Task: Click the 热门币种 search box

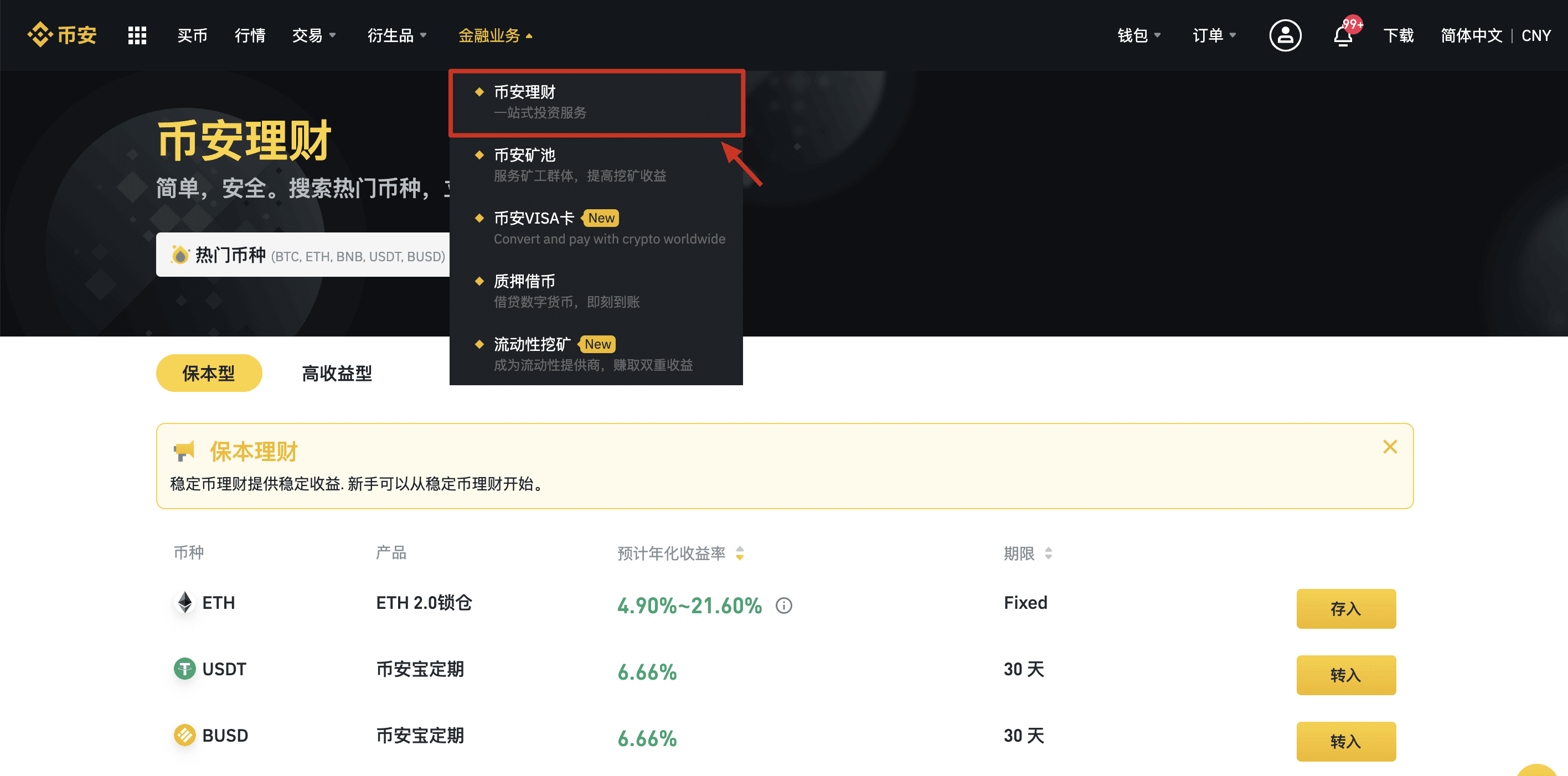Action: click(x=303, y=255)
